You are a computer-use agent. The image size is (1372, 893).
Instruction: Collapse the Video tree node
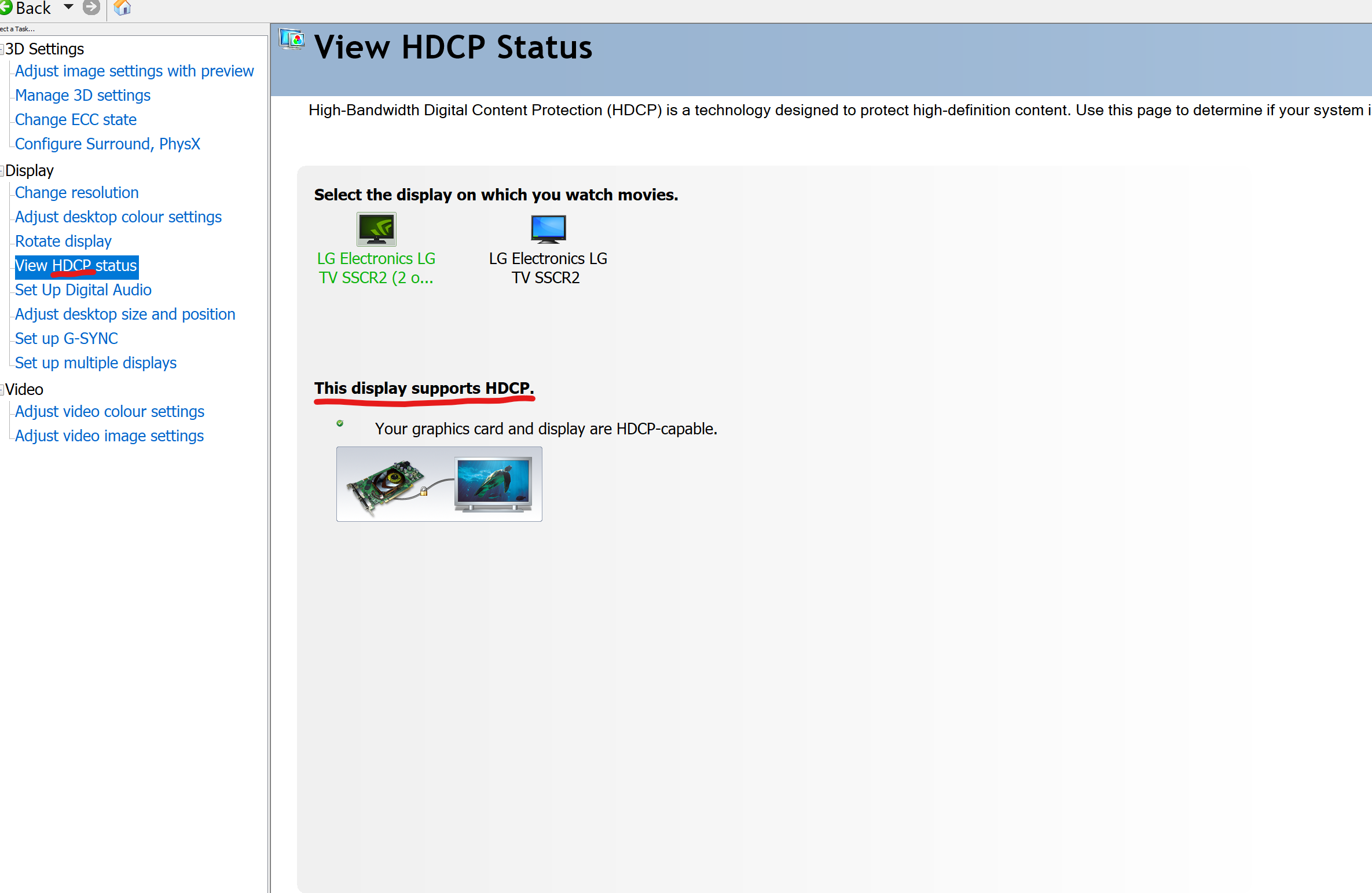(x=2, y=390)
